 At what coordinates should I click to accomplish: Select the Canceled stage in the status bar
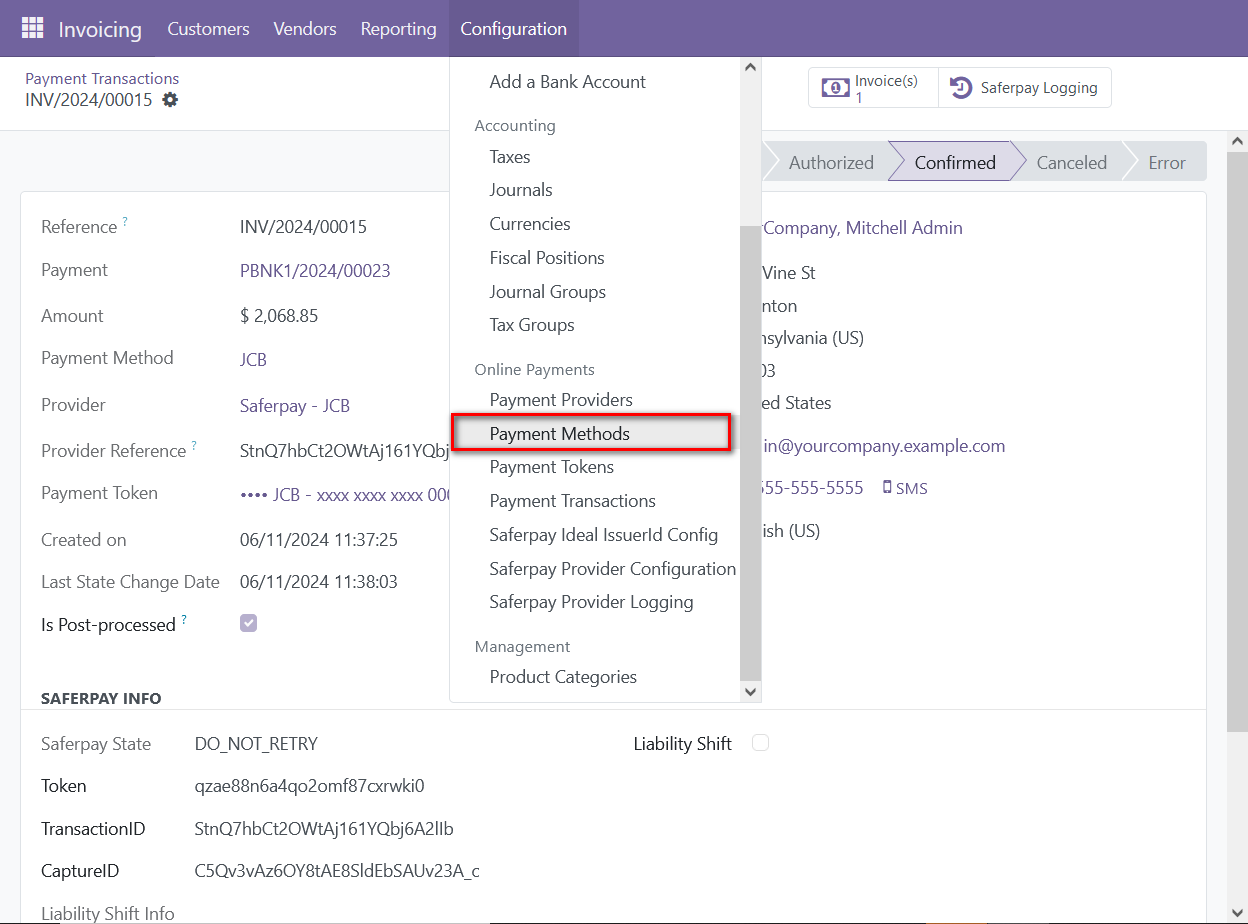(1071, 161)
